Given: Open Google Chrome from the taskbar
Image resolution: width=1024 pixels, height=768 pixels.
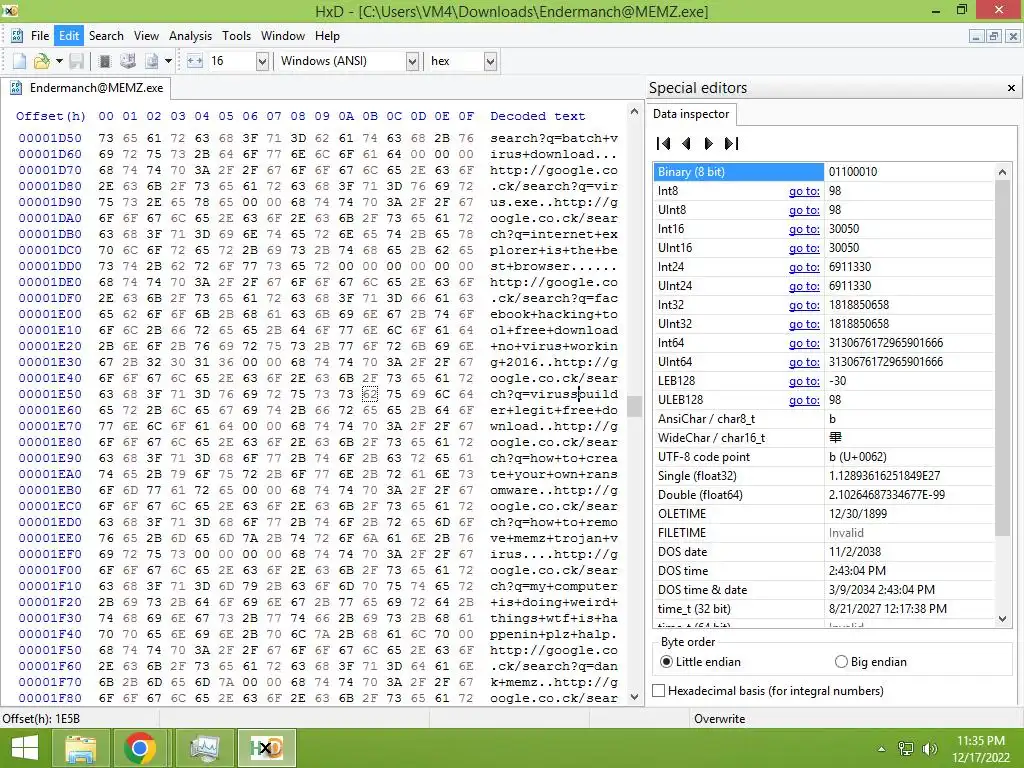Looking at the screenshot, I should tap(140, 748).
